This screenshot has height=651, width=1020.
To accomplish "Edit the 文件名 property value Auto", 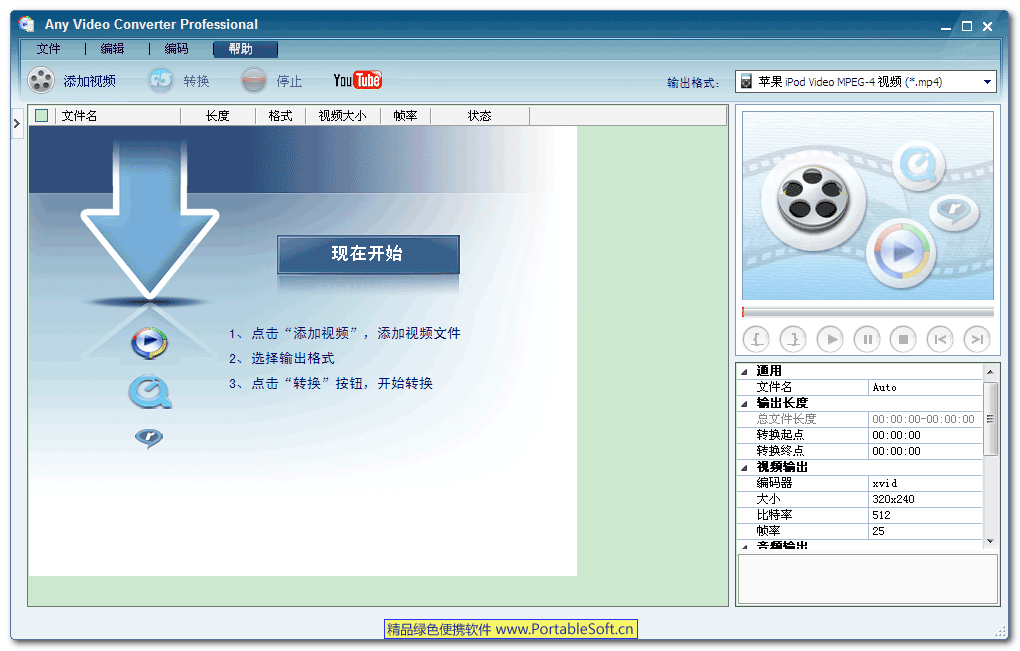I will point(925,388).
